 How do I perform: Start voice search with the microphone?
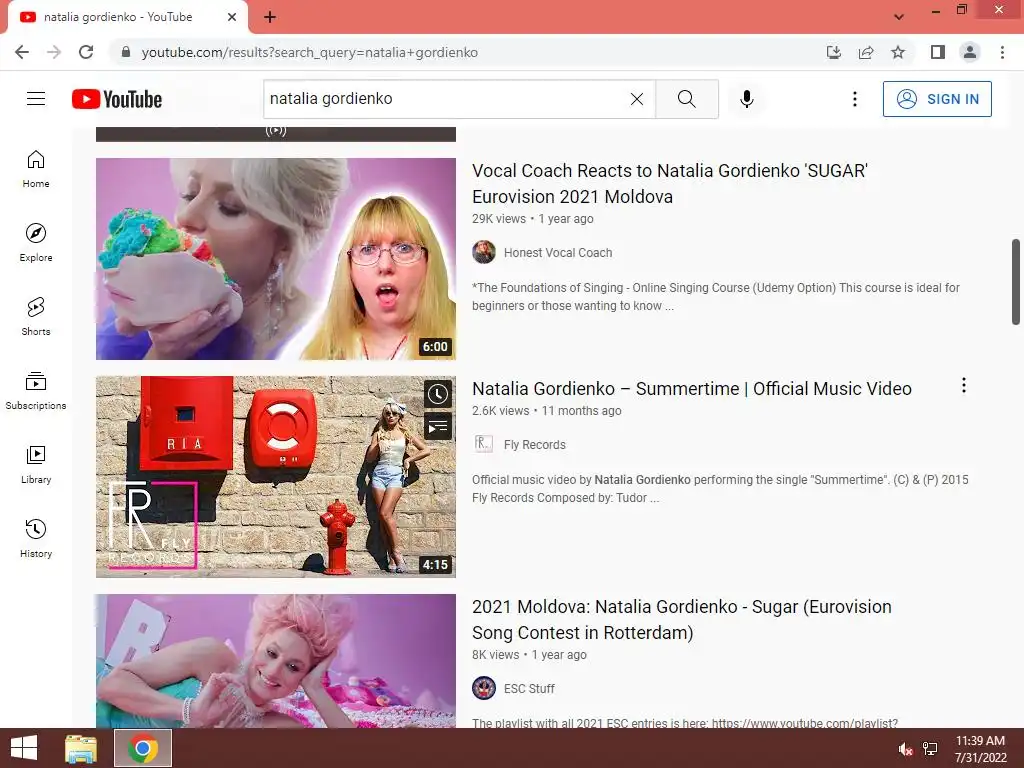[746, 99]
